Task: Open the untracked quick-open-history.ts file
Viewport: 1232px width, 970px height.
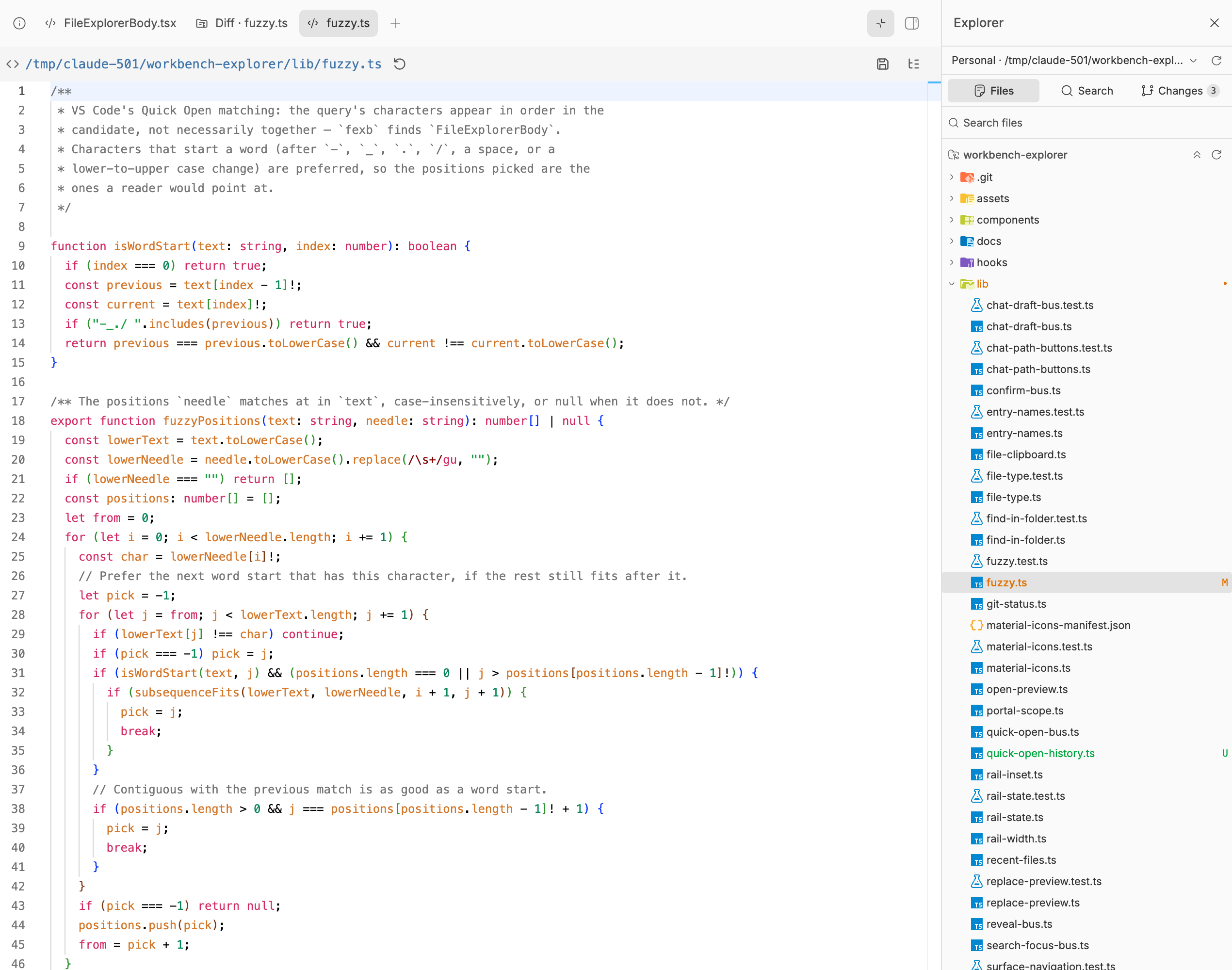Action: click(x=1086, y=753)
